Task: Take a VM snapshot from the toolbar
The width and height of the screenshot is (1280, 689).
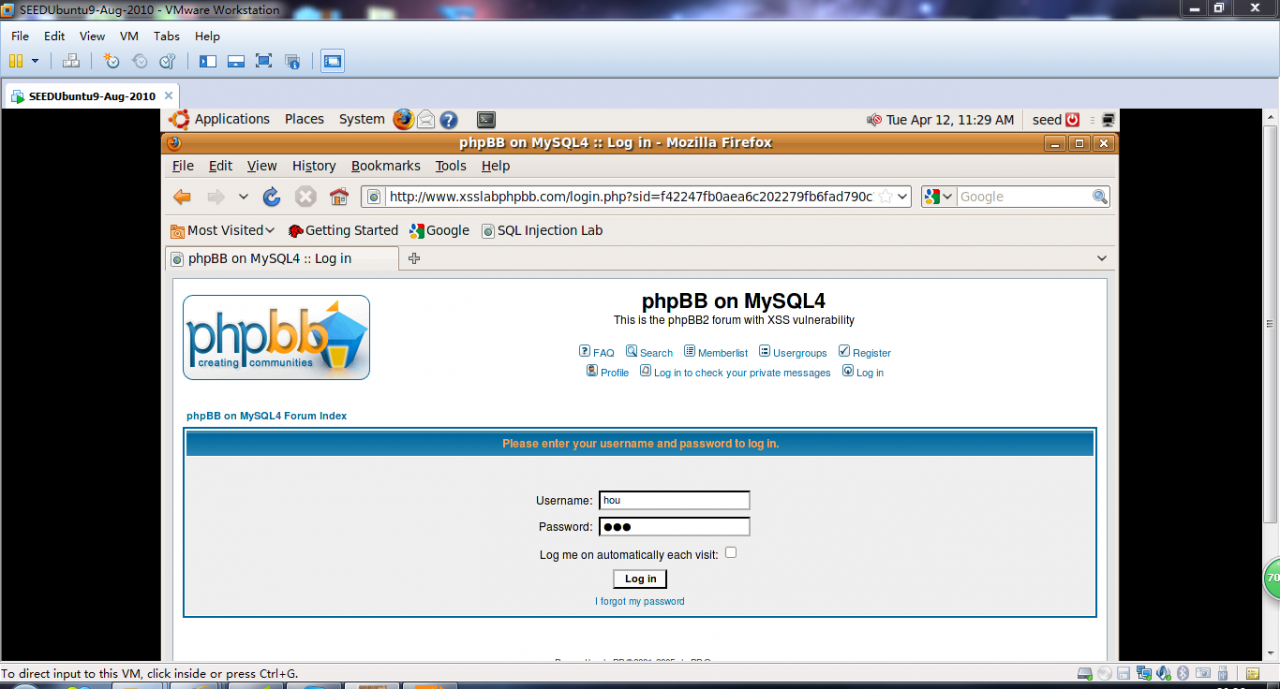Action: pos(111,61)
